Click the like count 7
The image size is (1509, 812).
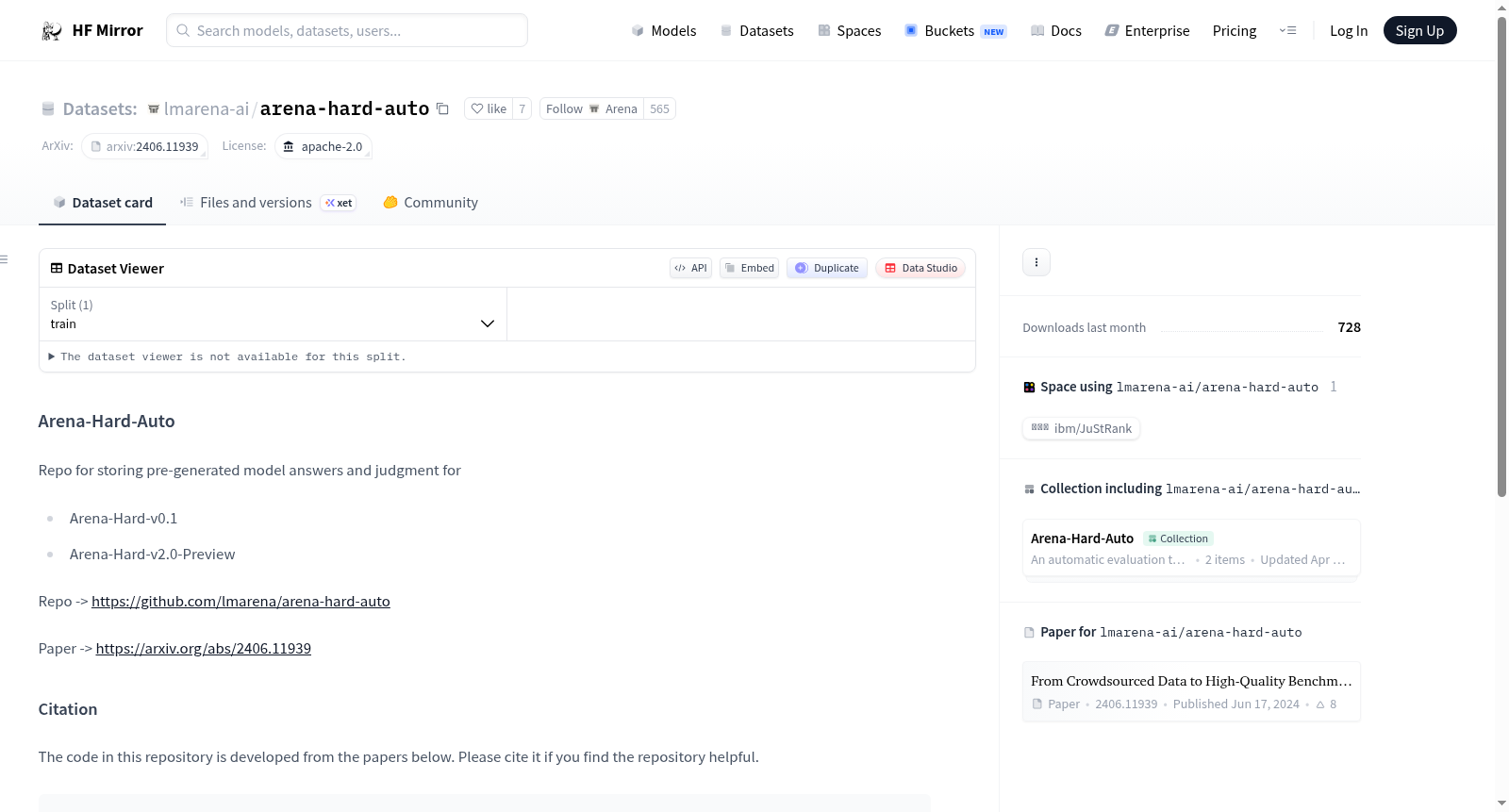tap(522, 109)
